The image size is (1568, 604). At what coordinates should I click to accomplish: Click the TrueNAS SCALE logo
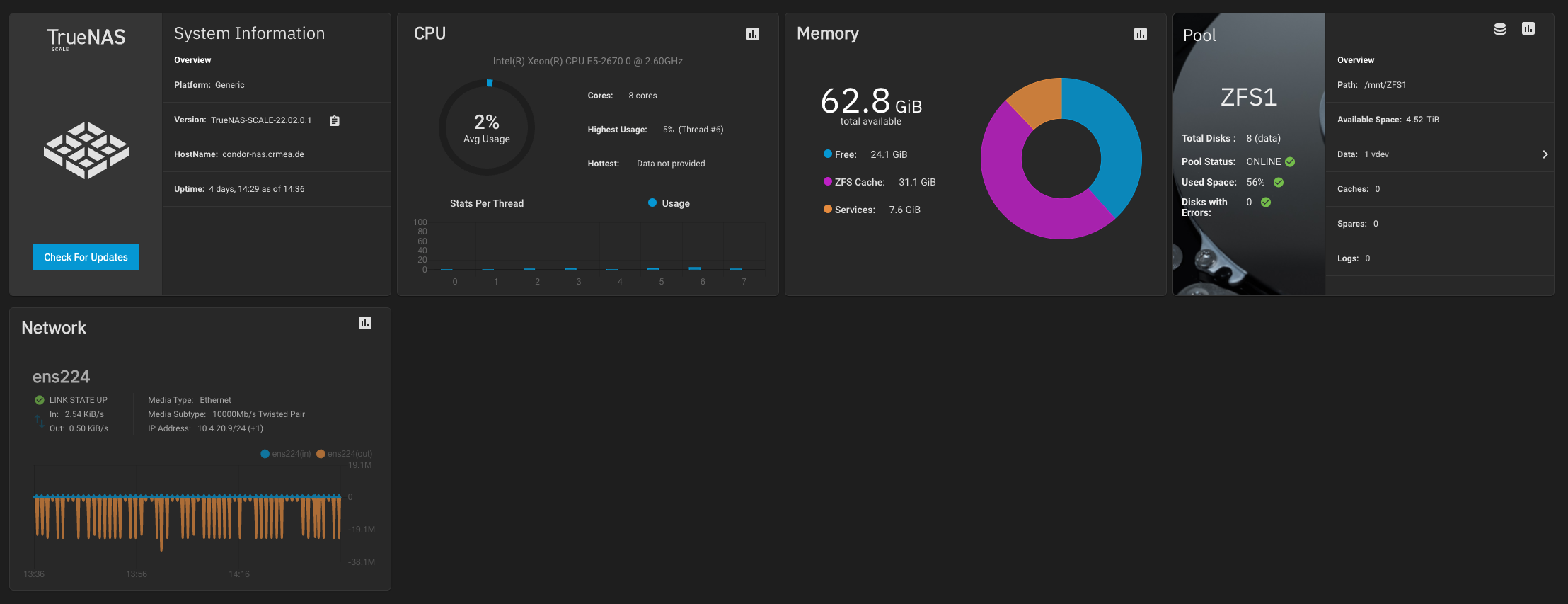pyautogui.click(x=86, y=39)
